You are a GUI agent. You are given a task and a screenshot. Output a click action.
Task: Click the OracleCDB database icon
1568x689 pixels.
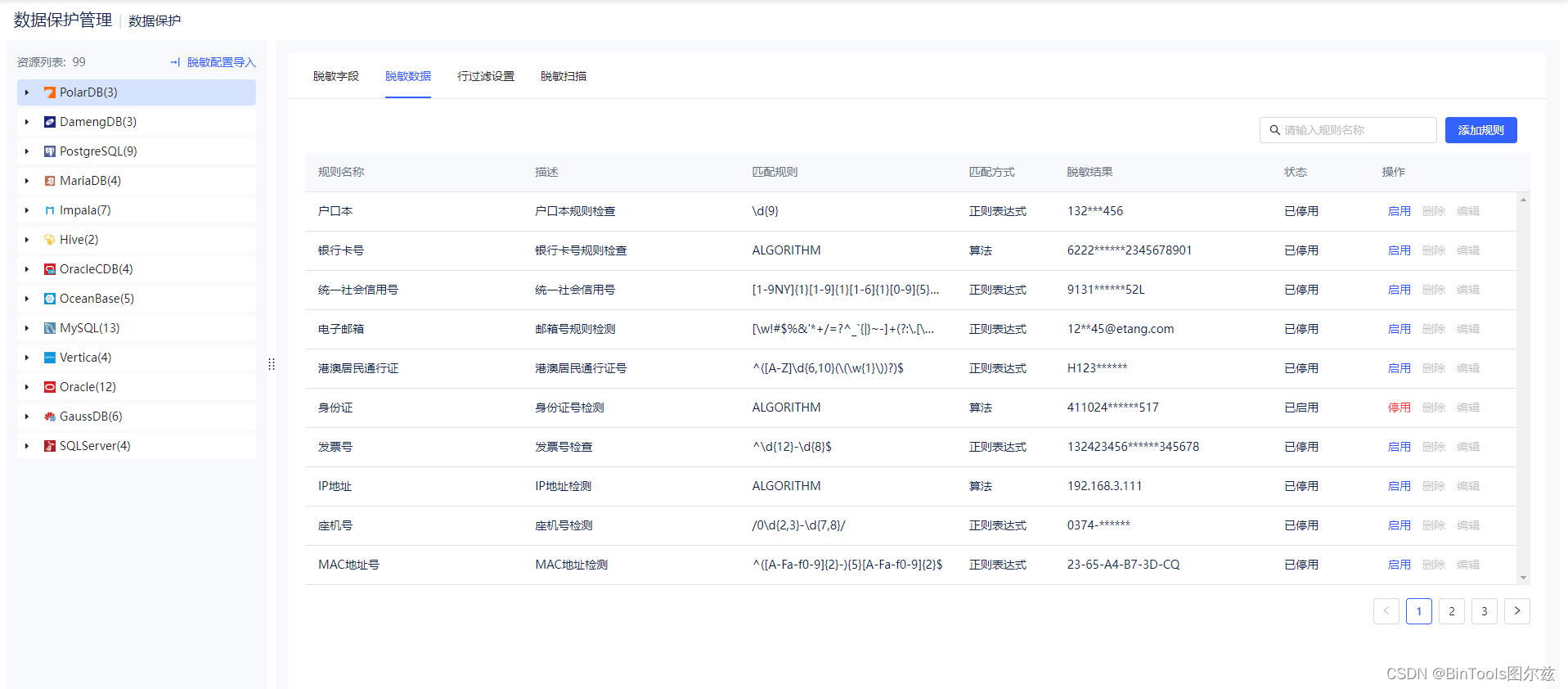pyautogui.click(x=50, y=269)
